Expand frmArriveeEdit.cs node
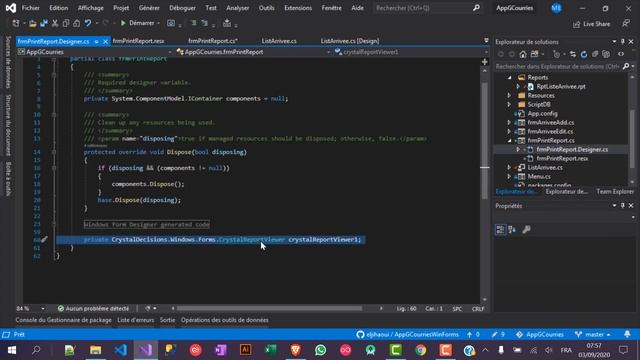 (509, 131)
